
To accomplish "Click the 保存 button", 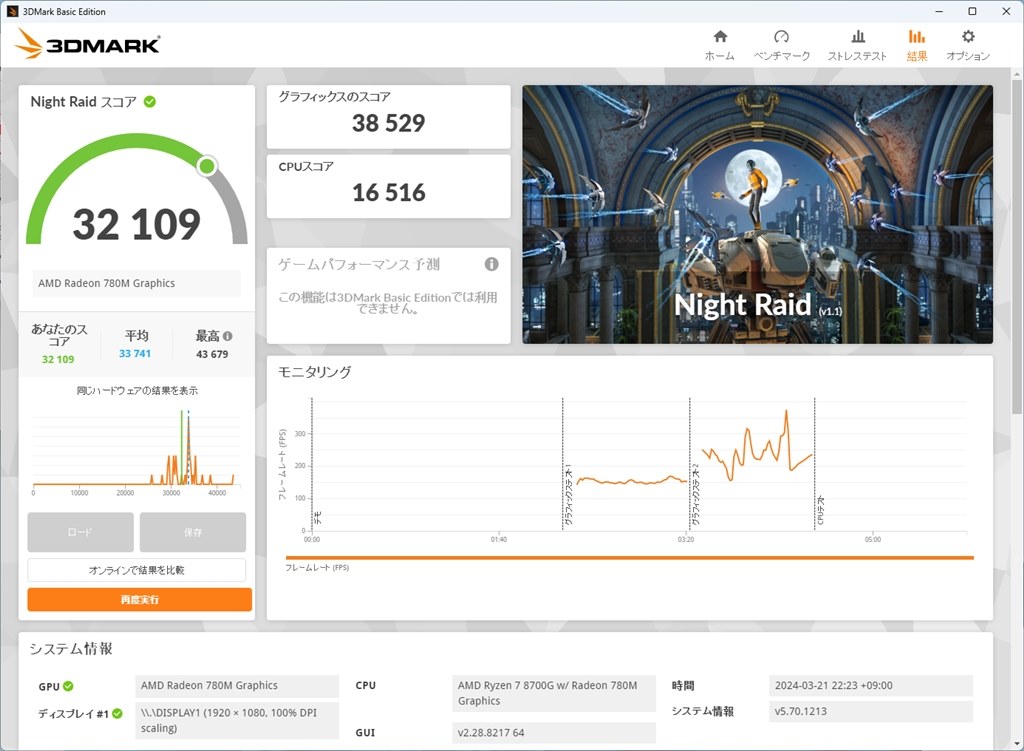I will (x=192, y=532).
